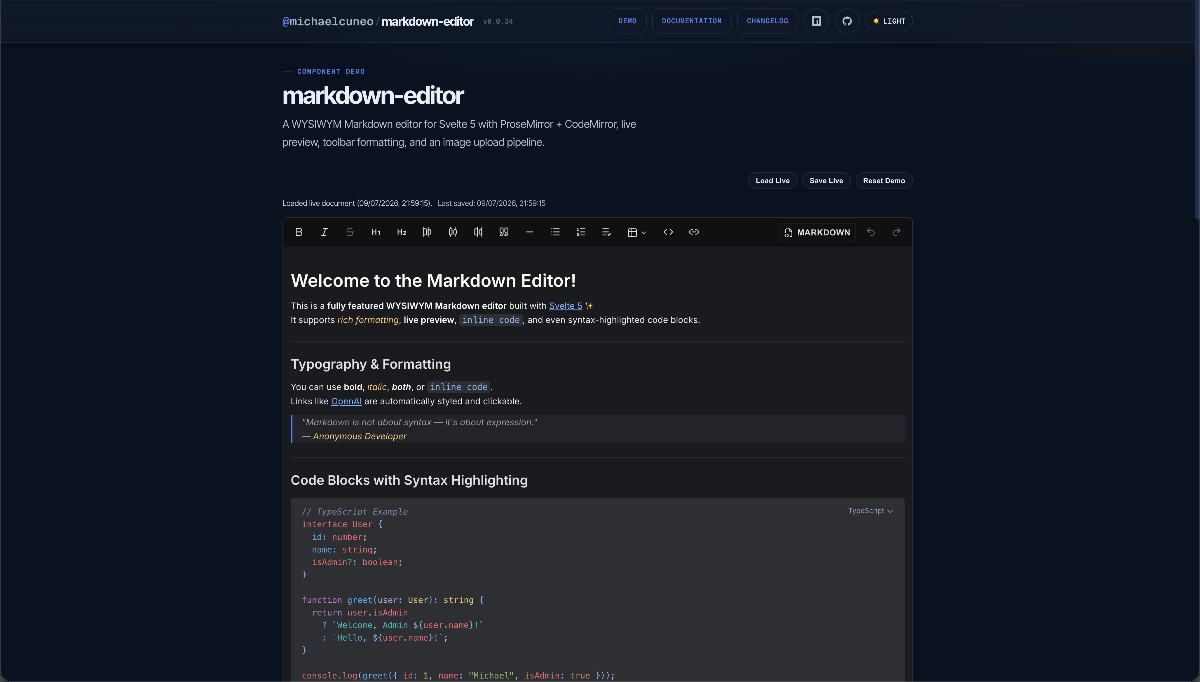Follow the OpenAI link
1200x682 pixels.
[x=346, y=401]
